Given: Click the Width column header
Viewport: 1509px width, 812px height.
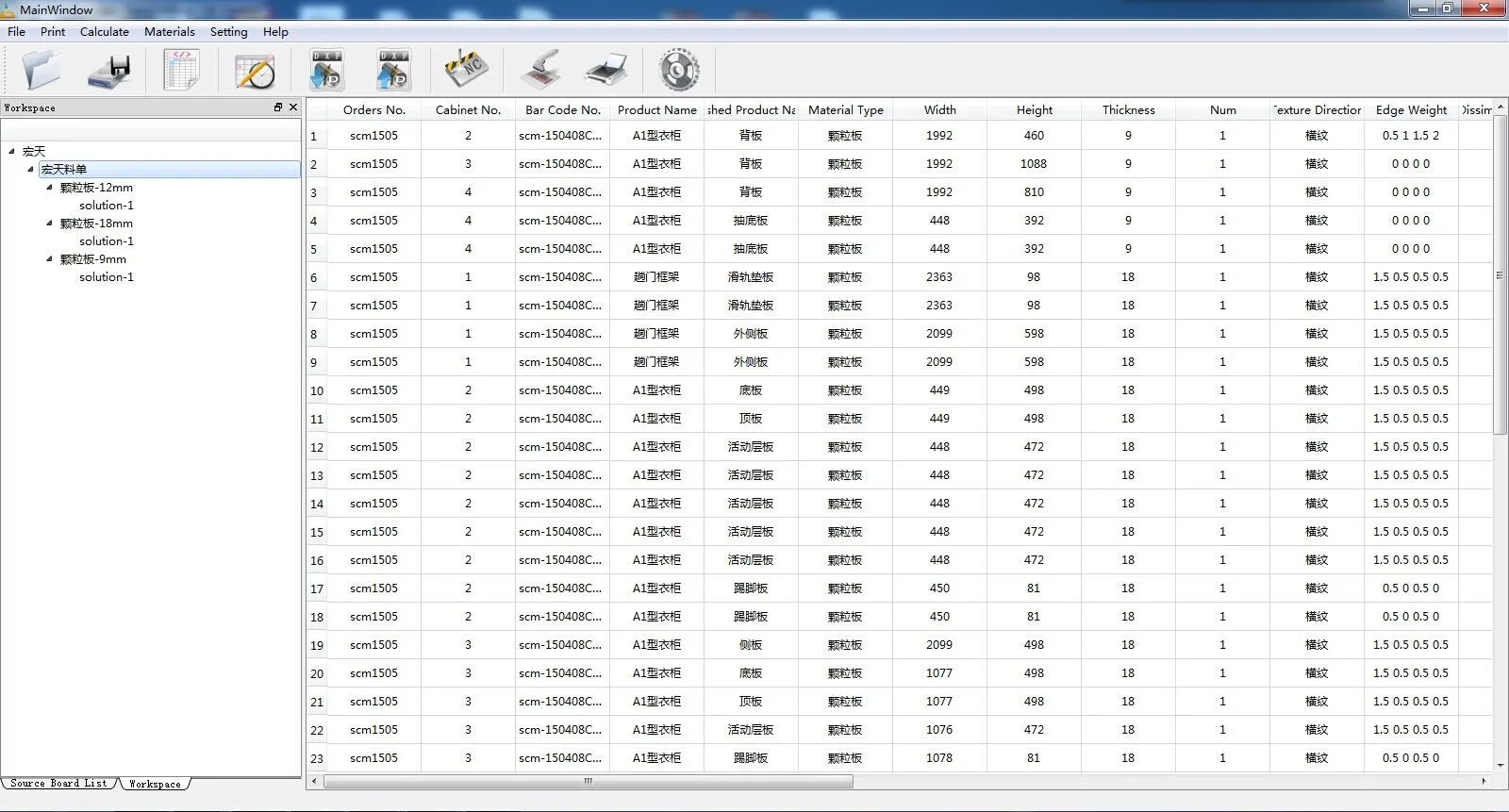Looking at the screenshot, I should coord(939,109).
